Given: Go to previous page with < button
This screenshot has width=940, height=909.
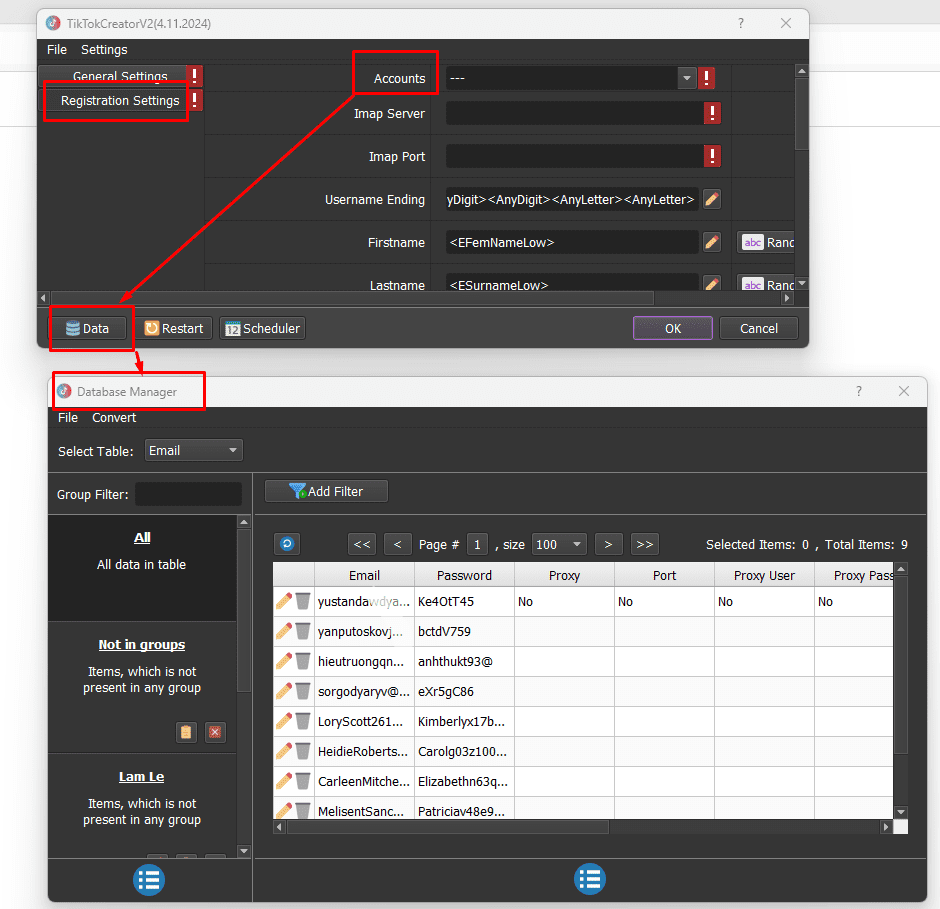Looking at the screenshot, I should (x=397, y=544).
